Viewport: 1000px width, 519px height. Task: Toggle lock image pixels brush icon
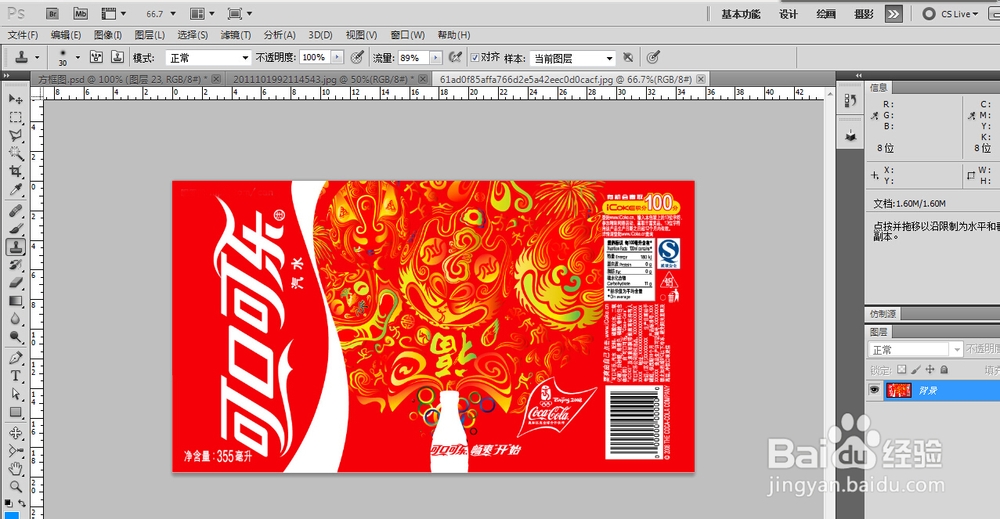coord(916,370)
